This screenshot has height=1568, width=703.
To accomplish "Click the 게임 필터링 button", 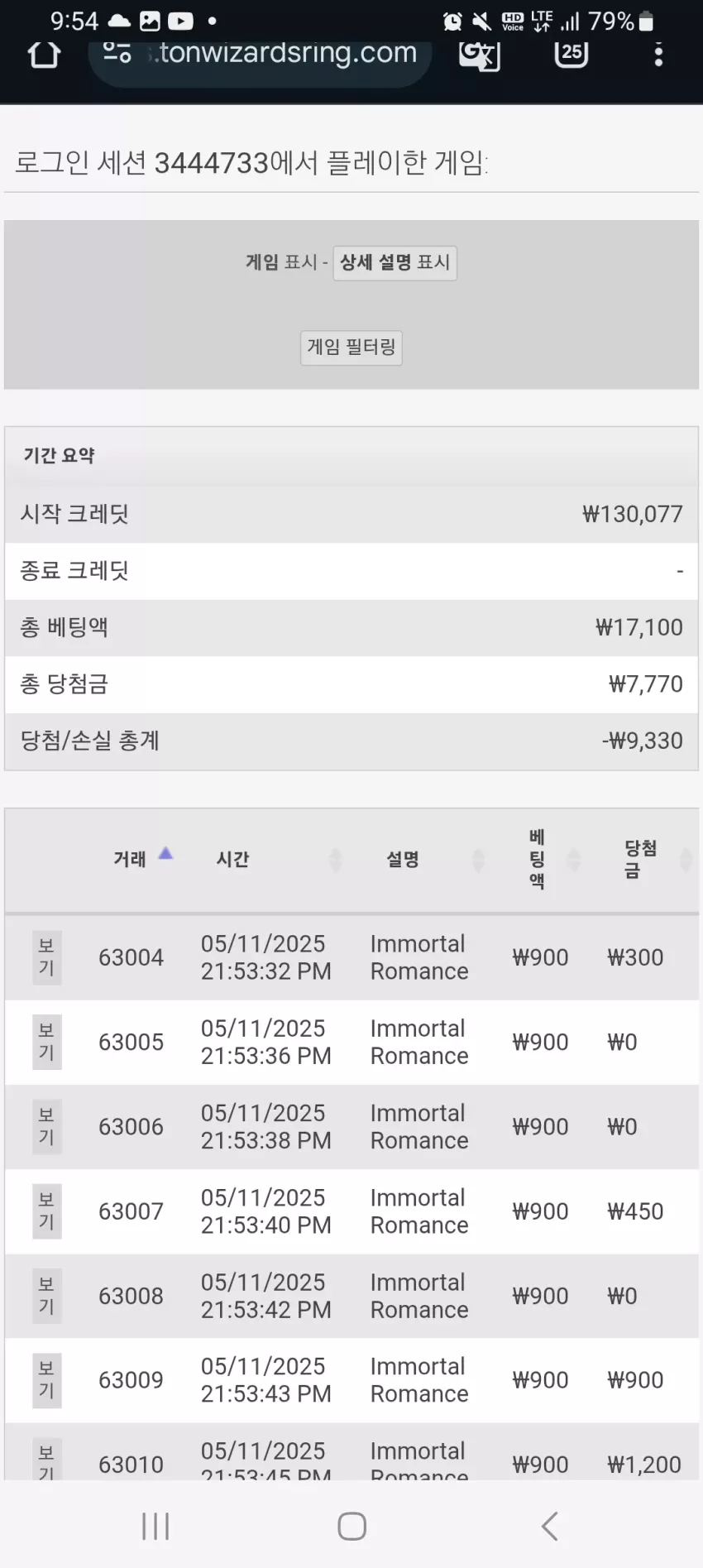I will point(351,348).
